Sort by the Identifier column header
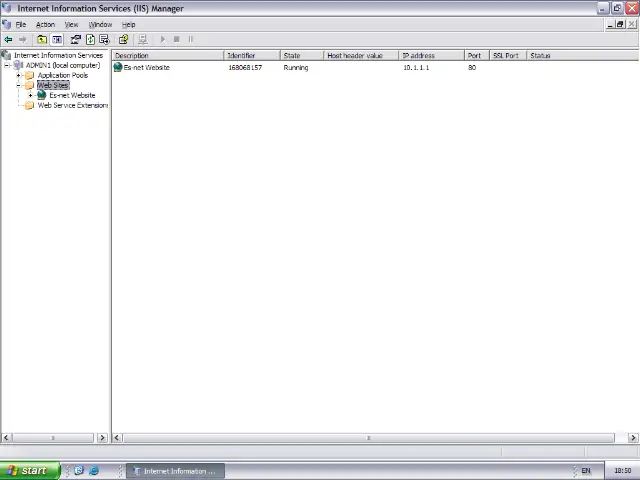This screenshot has height=480, width=640. coord(252,56)
